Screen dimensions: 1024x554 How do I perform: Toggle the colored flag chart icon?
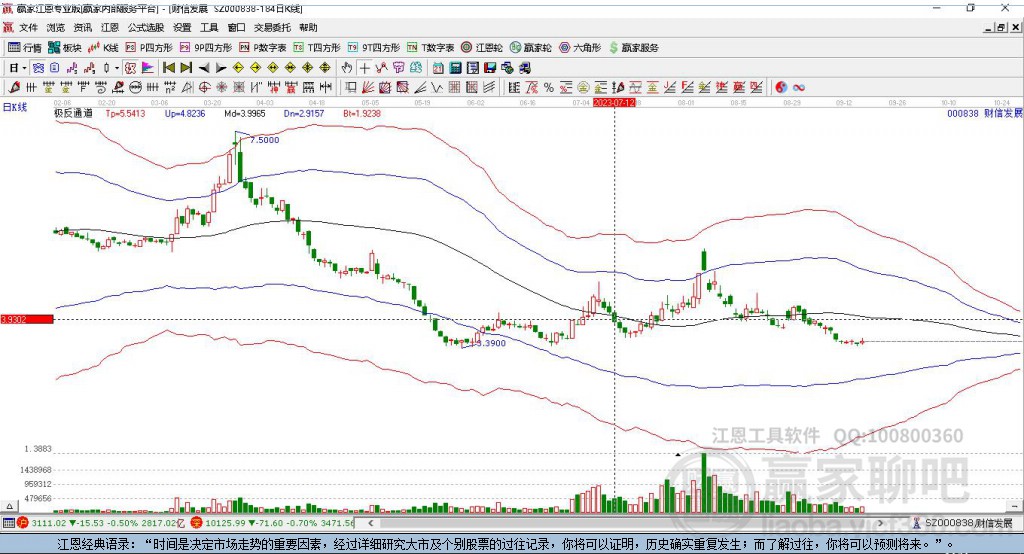[148, 68]
